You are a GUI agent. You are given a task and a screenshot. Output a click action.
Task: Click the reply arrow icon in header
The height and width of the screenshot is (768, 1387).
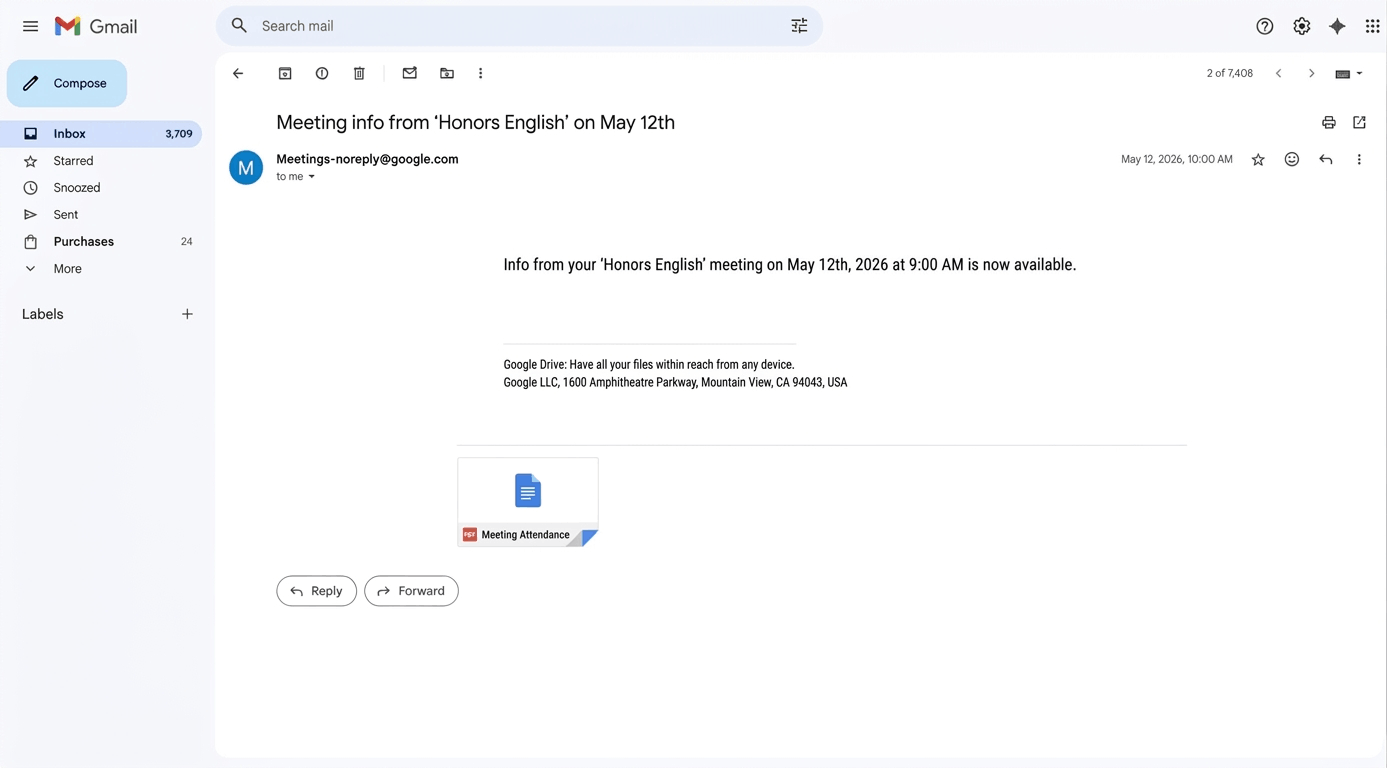(1326, 159)
